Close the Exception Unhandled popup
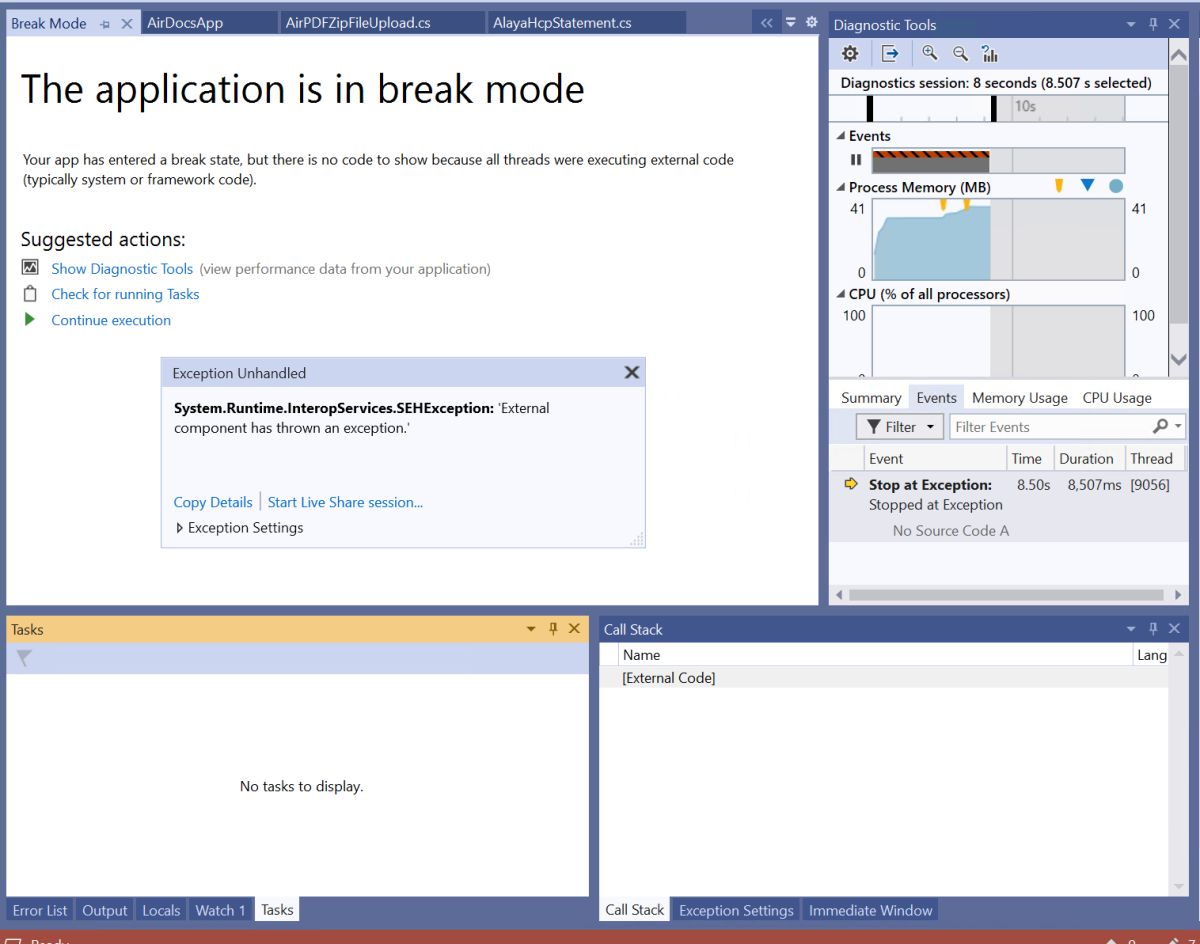Screen dimensions: 1200x944 631,372
